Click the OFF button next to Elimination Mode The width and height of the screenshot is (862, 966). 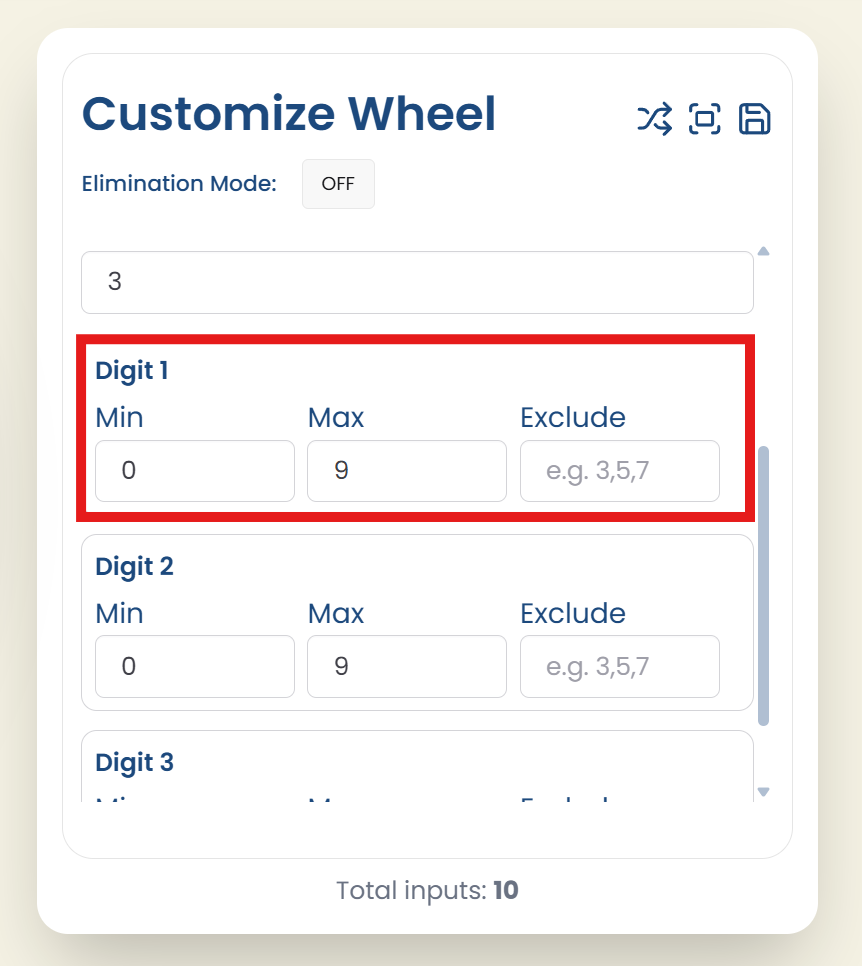338,184
